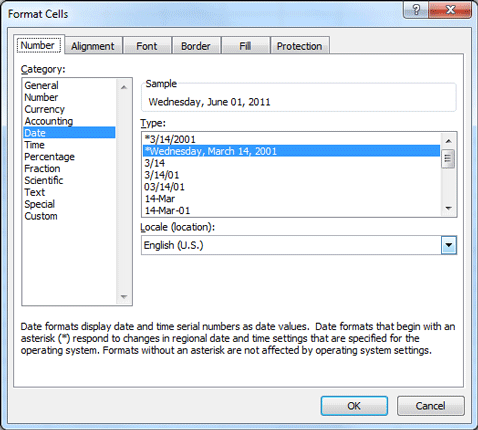This screenshot has width=478, height=430.
Task: Close the Format Cells dialog
Action: tap(450, 10)
